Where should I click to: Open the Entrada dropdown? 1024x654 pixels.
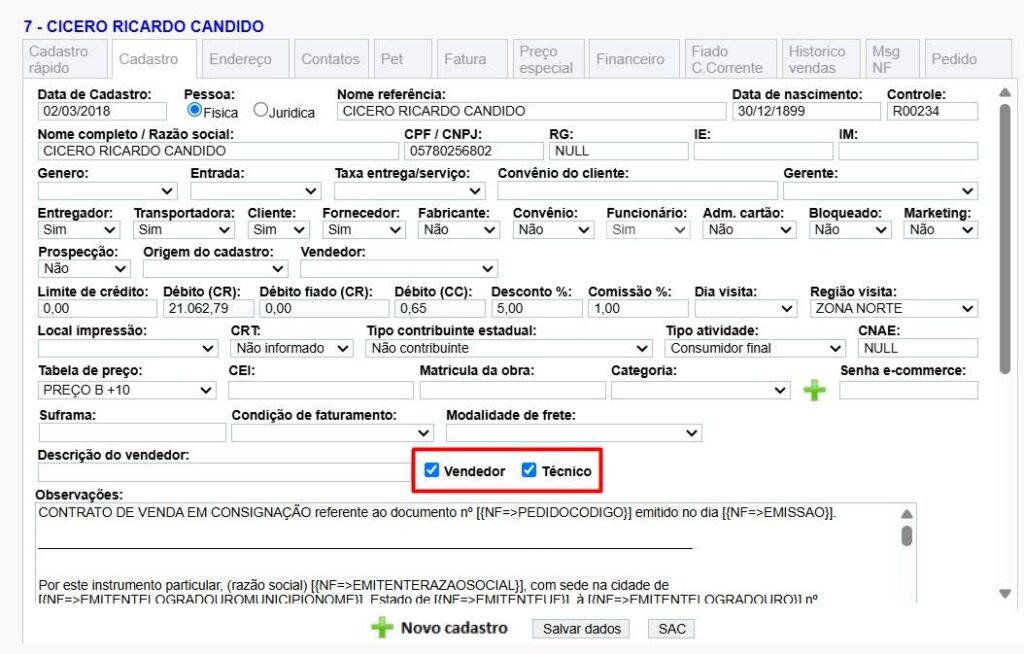point(255,191)
